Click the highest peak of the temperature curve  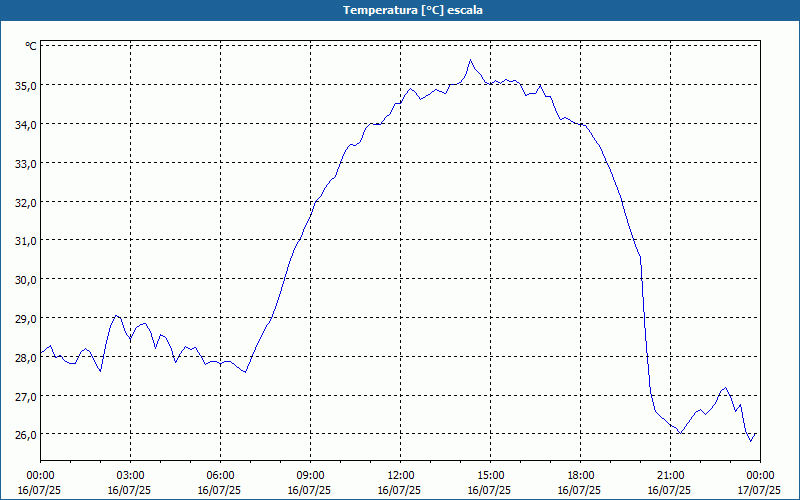coord(470,60)
